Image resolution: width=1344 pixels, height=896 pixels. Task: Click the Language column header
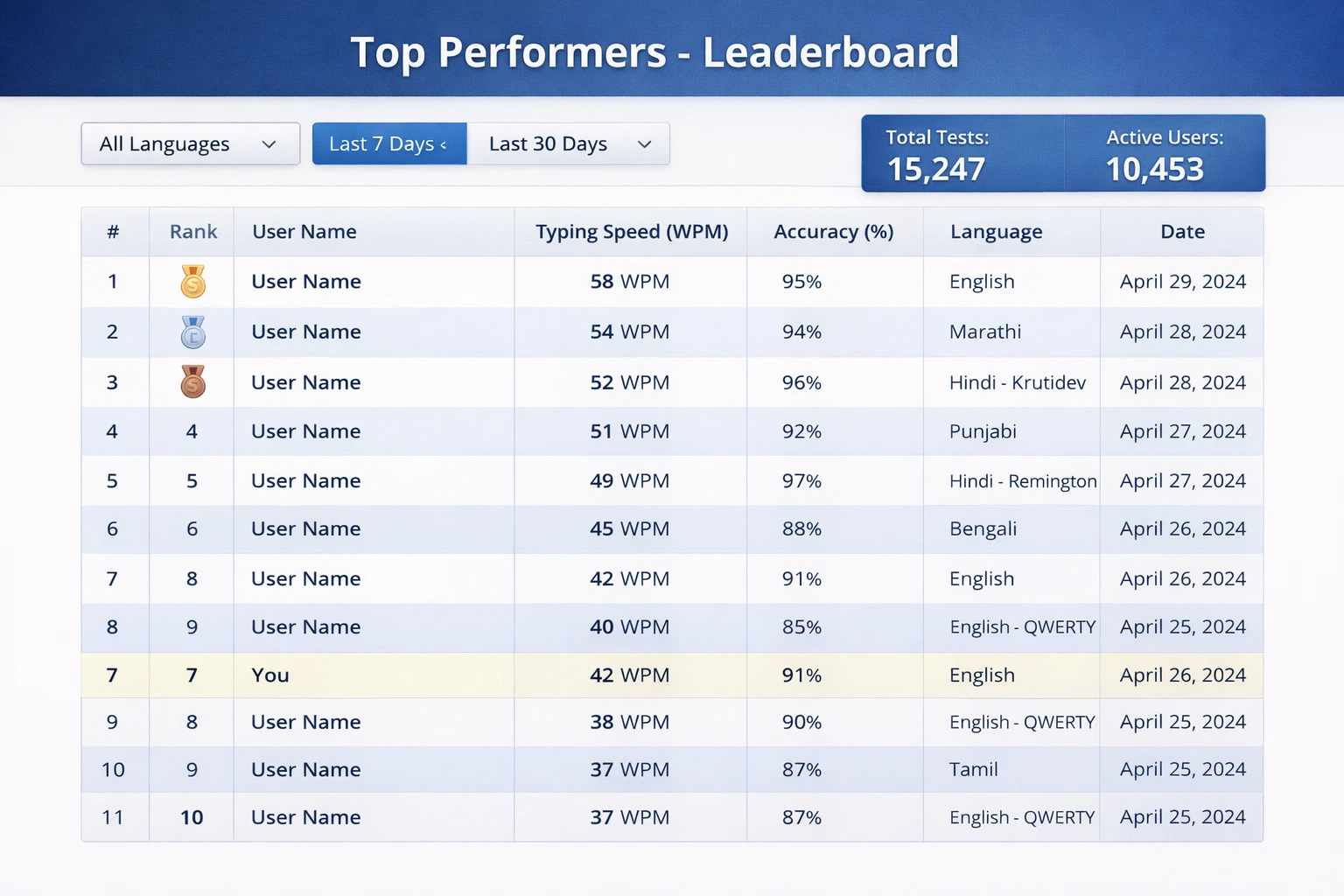(997, 231)
